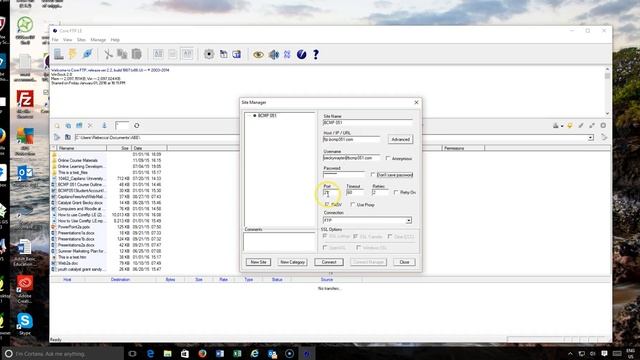Click the Site Name input field
Screen dimensions: 640x360
pos(367,122)
